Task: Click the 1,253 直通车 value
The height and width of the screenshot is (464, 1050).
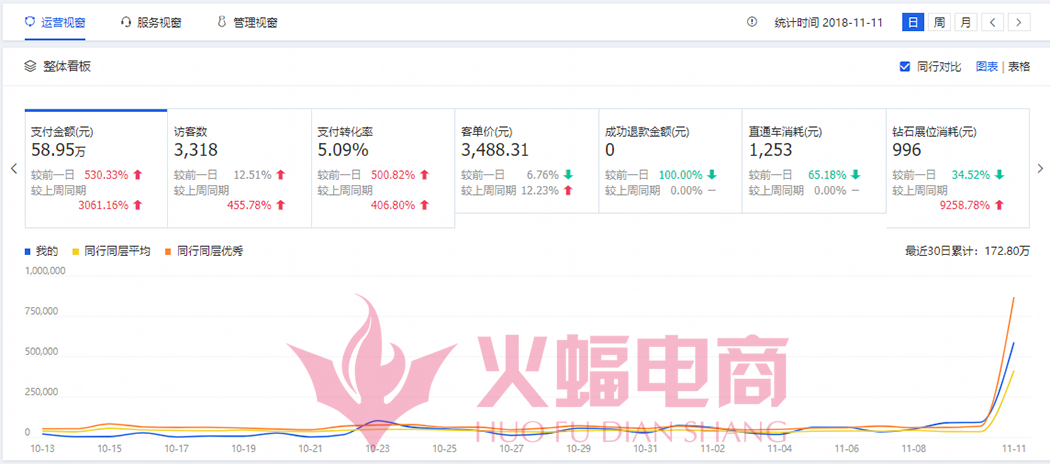Action: coord(770,150)
